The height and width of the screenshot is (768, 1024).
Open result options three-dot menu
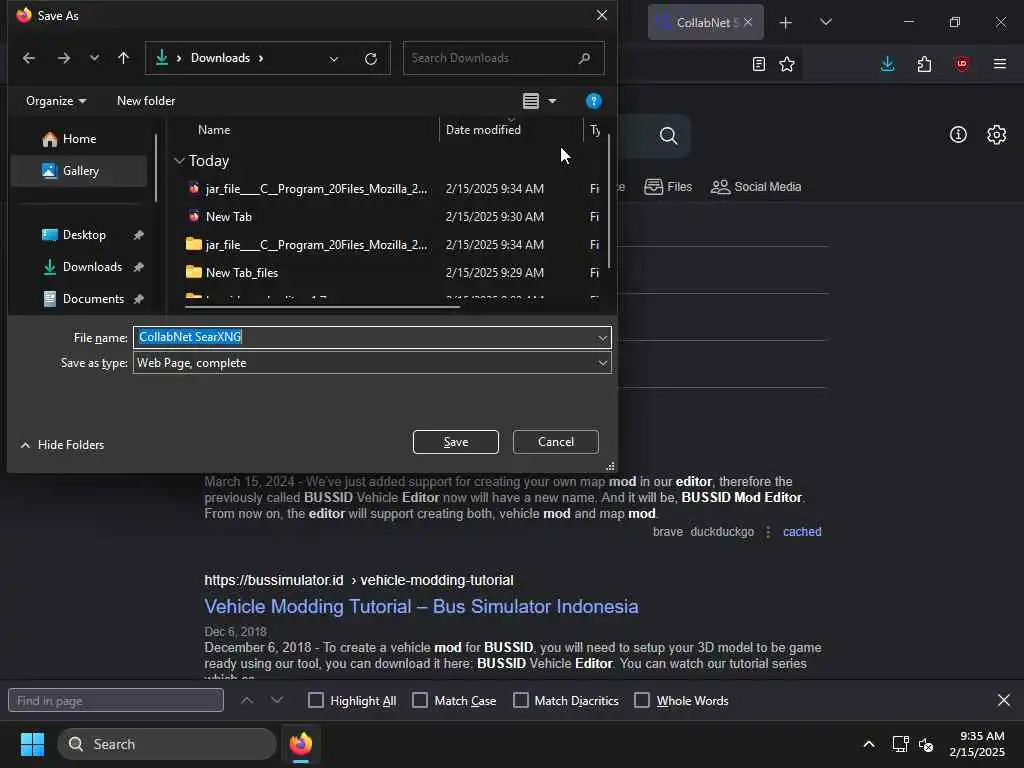768,532
